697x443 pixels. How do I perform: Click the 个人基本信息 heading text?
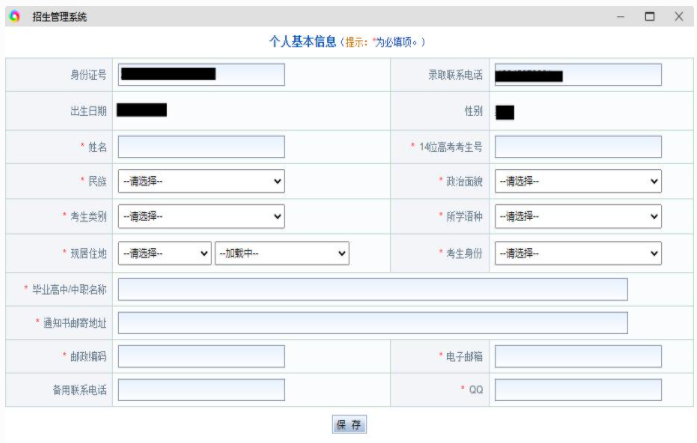302,42
